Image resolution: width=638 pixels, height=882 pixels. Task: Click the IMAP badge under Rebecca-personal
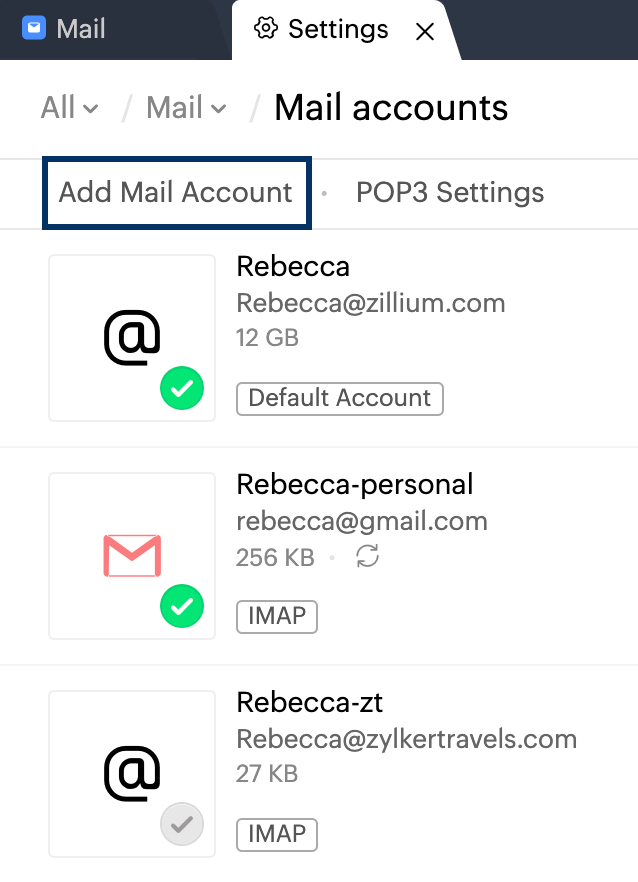(277, 616)
